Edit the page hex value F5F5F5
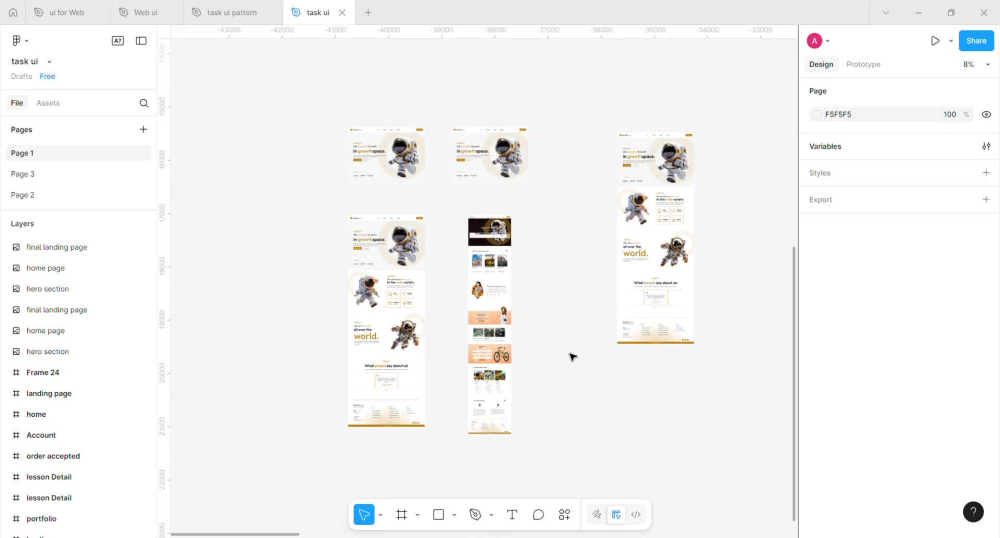 [x=838, y=115]
